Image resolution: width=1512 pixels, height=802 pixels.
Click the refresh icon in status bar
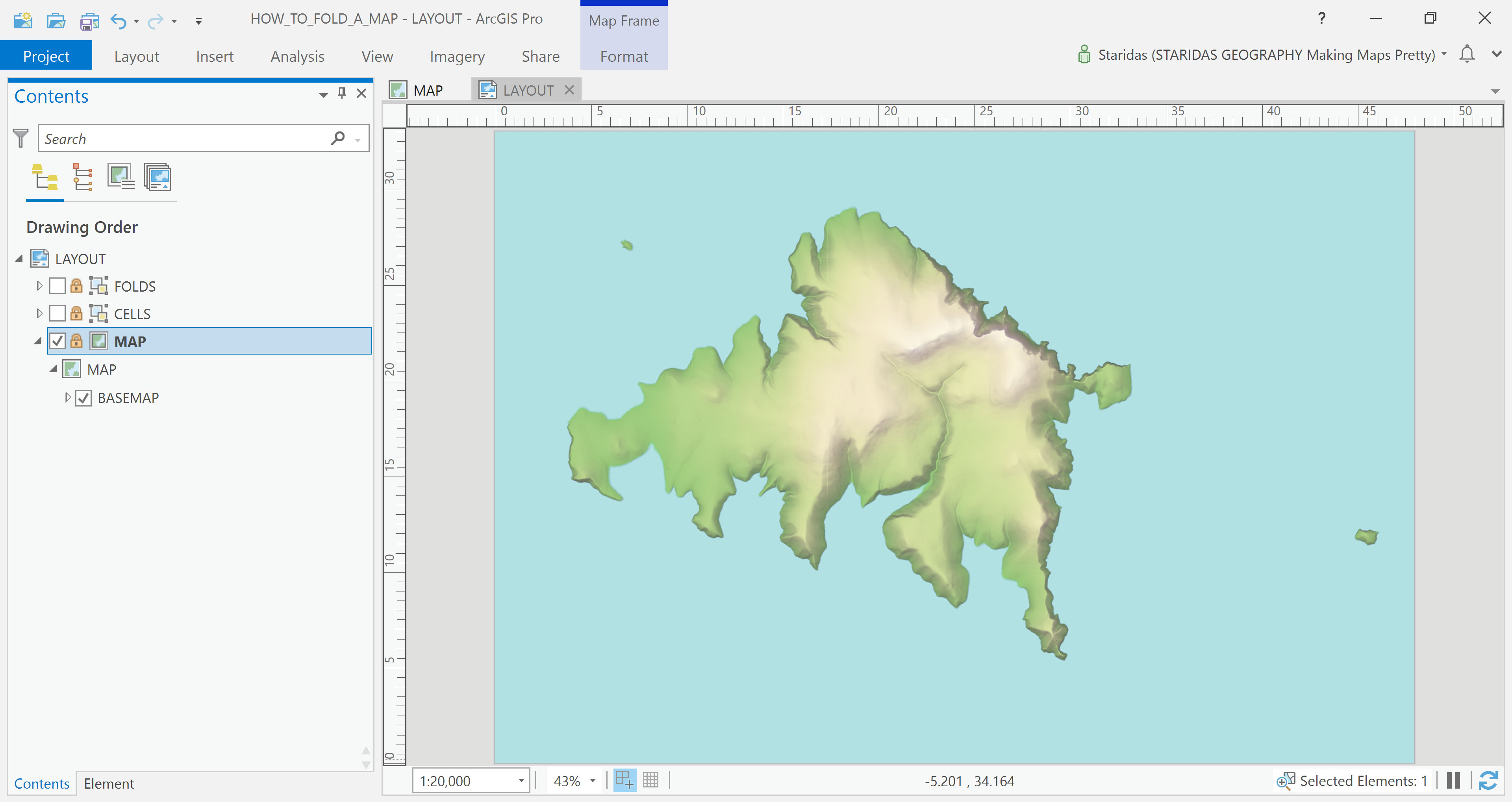(x=1488, y=780)
